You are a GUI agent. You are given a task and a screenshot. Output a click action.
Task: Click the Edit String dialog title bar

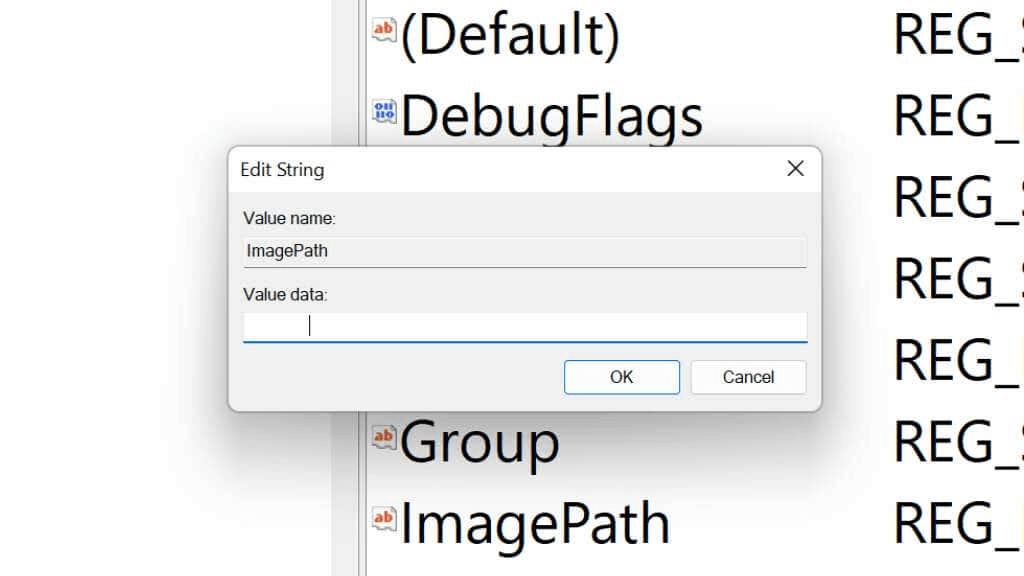(x=500, y=169)
